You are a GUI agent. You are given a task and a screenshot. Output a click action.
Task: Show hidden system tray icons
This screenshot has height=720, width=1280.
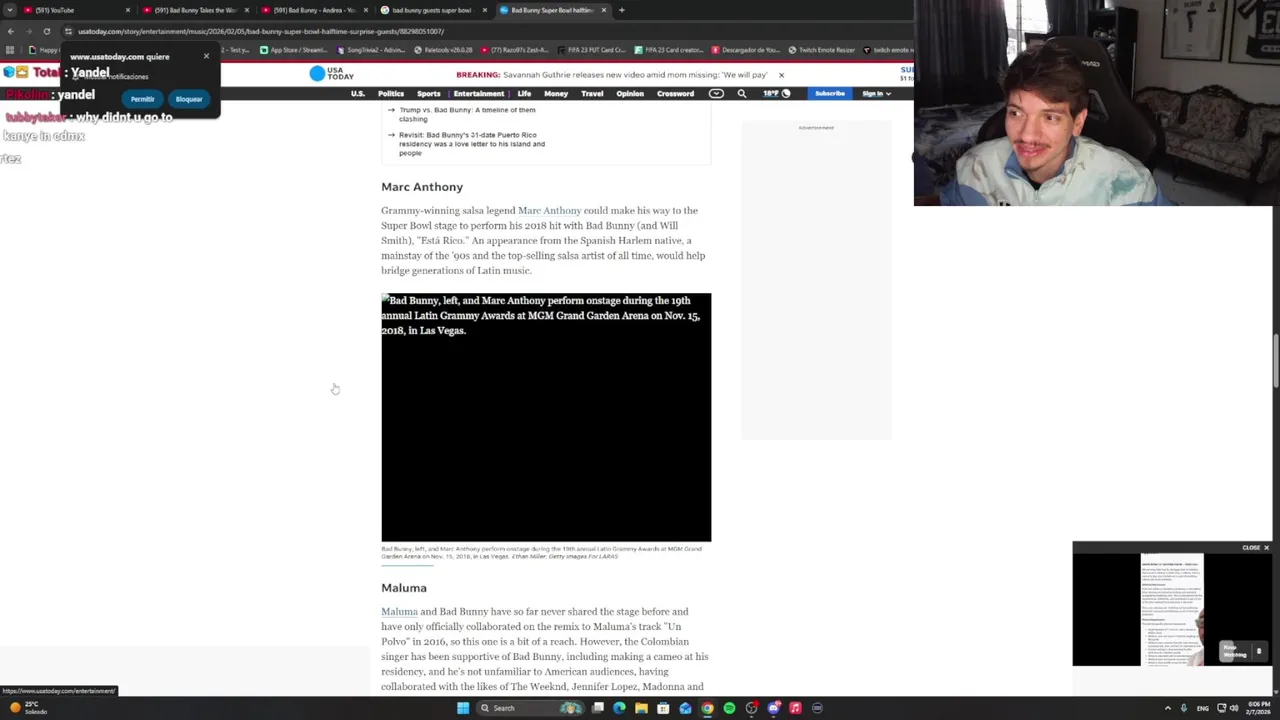click(1168, 708)
